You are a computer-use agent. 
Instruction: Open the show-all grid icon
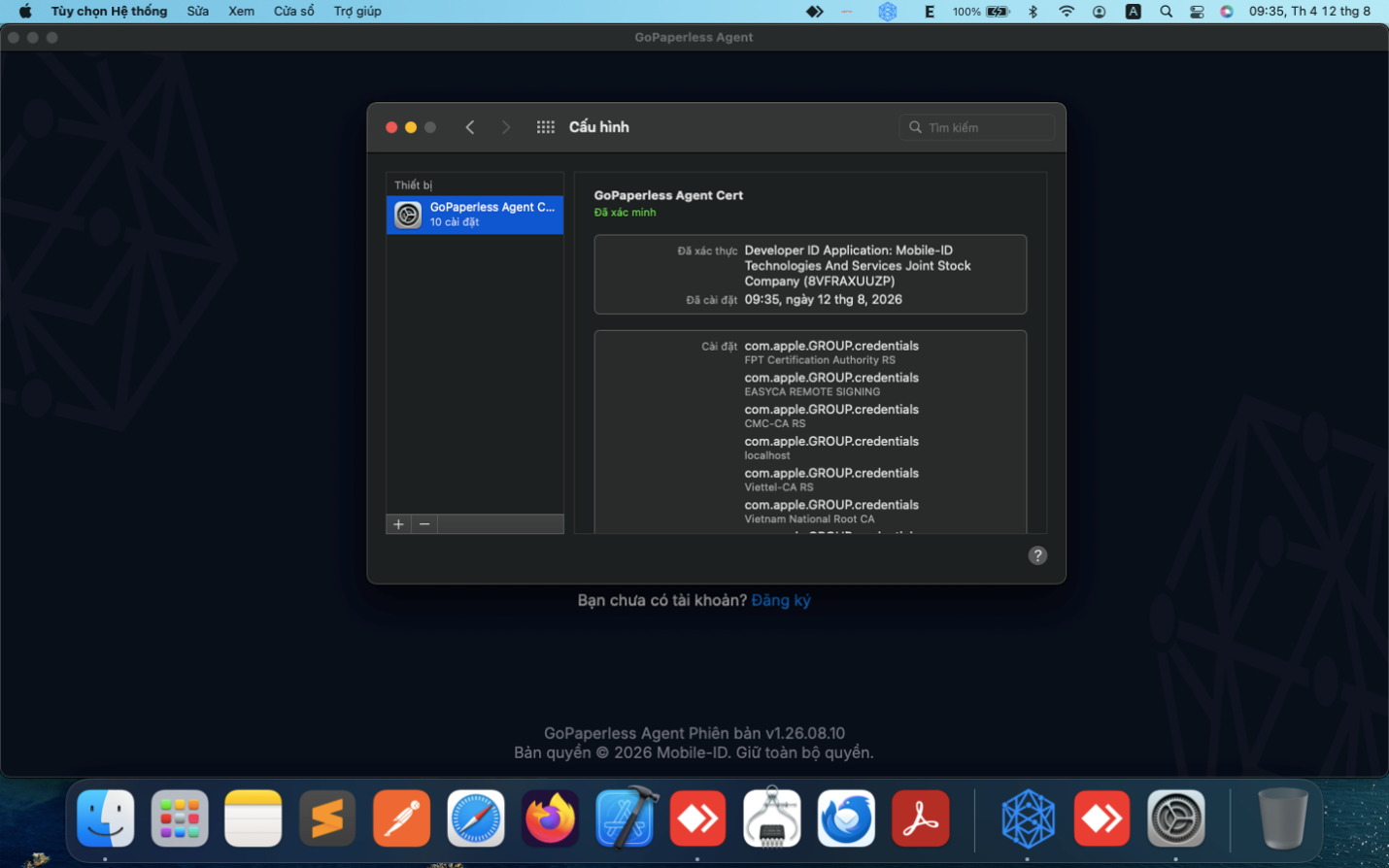click(546, 127)
